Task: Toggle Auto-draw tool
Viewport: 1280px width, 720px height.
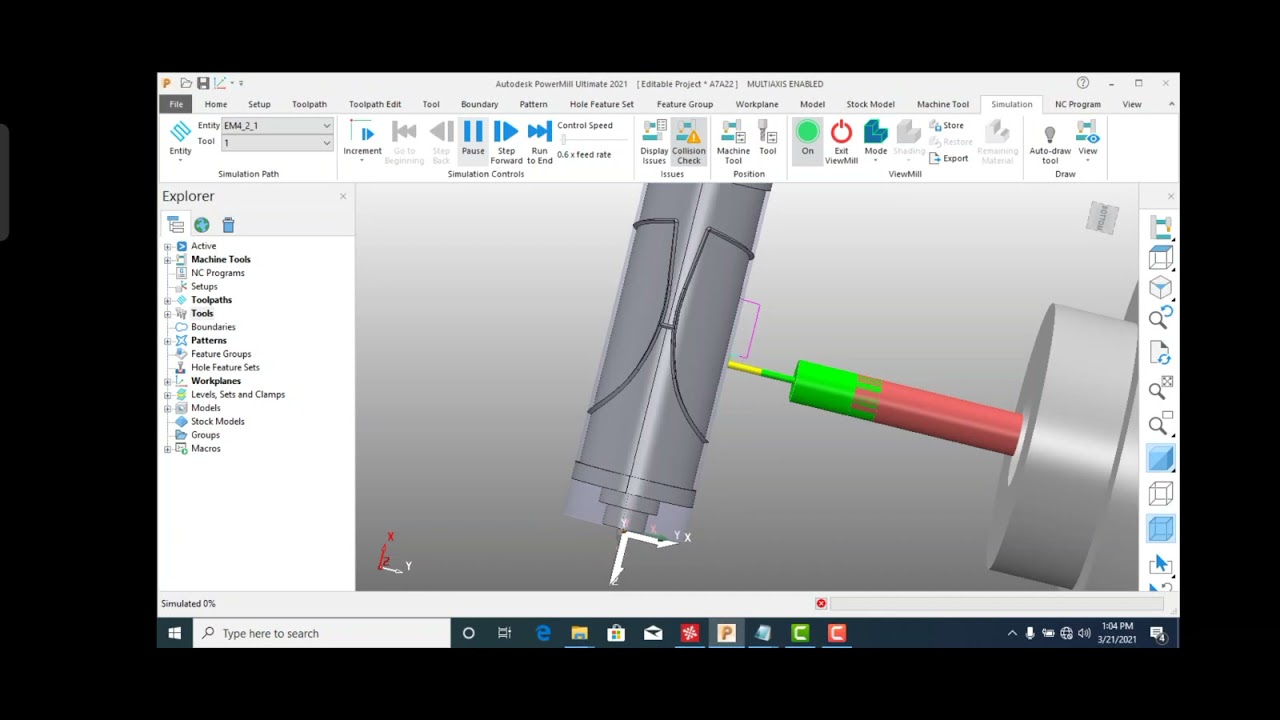Action: tap(1050, 141)
